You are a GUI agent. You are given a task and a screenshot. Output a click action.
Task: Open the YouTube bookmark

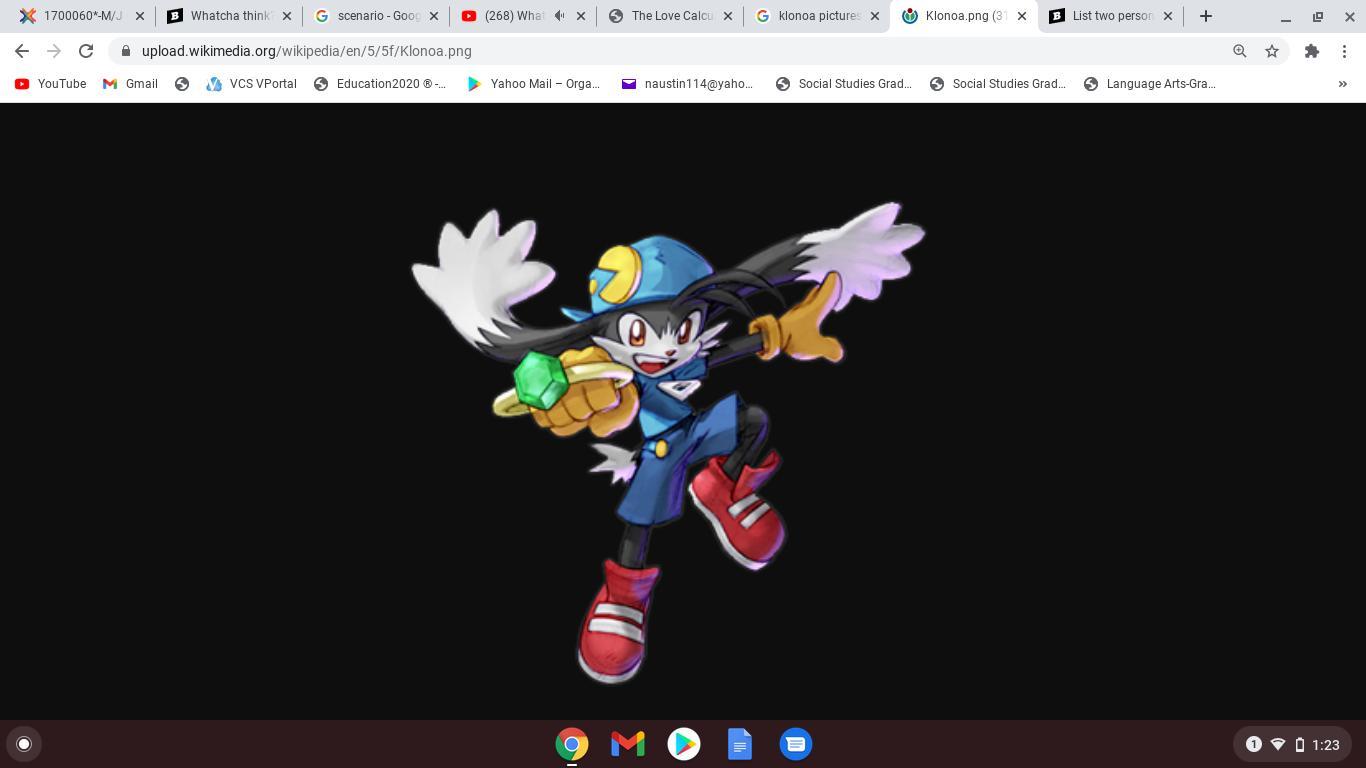point(50,84)
